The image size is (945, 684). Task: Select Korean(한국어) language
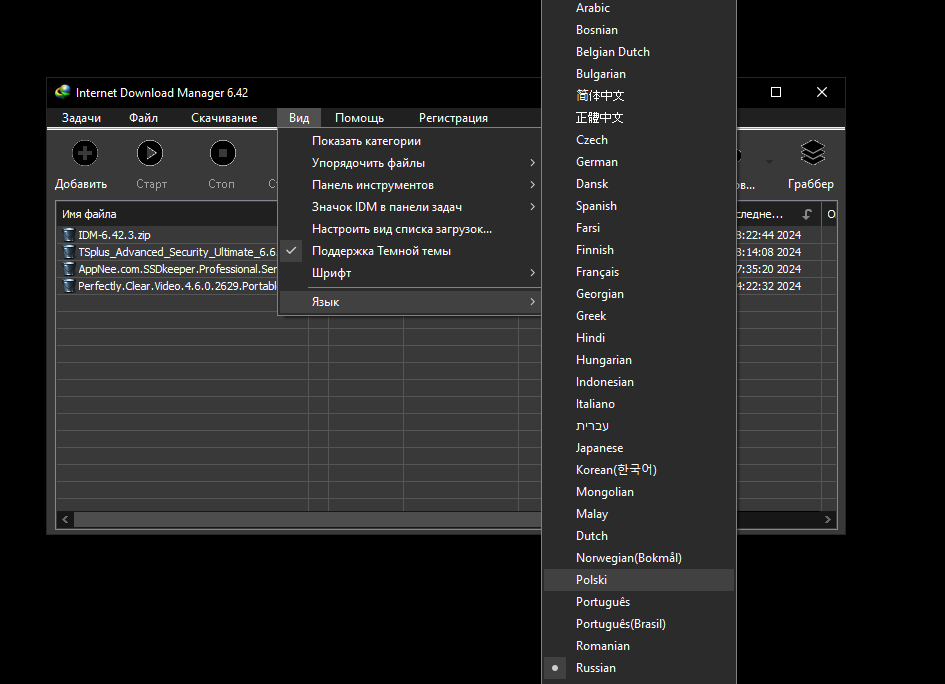(639, 470)
